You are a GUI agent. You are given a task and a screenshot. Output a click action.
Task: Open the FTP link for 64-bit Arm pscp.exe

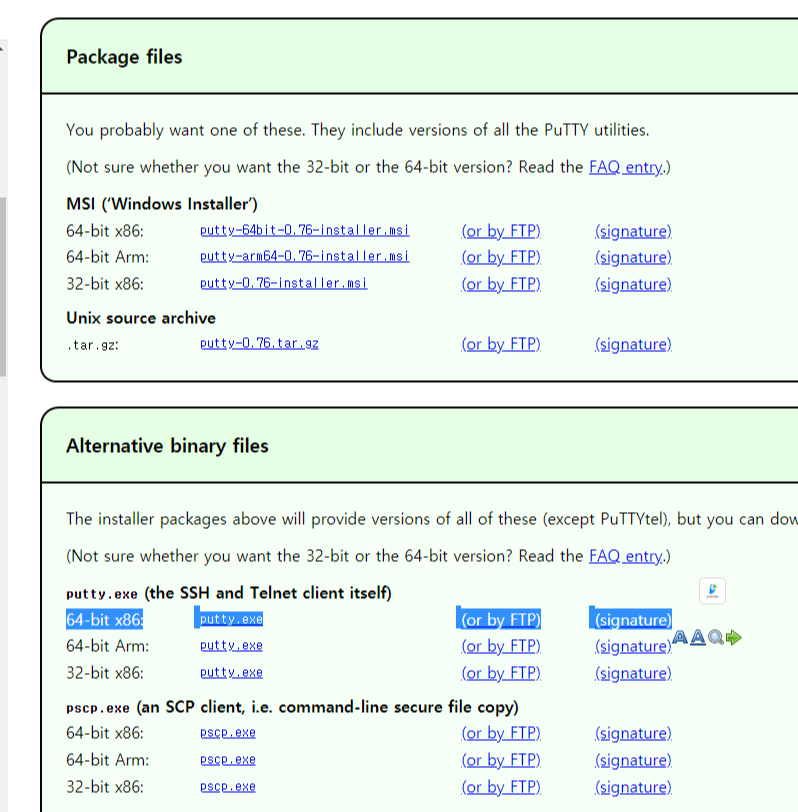tap(501, 760)
